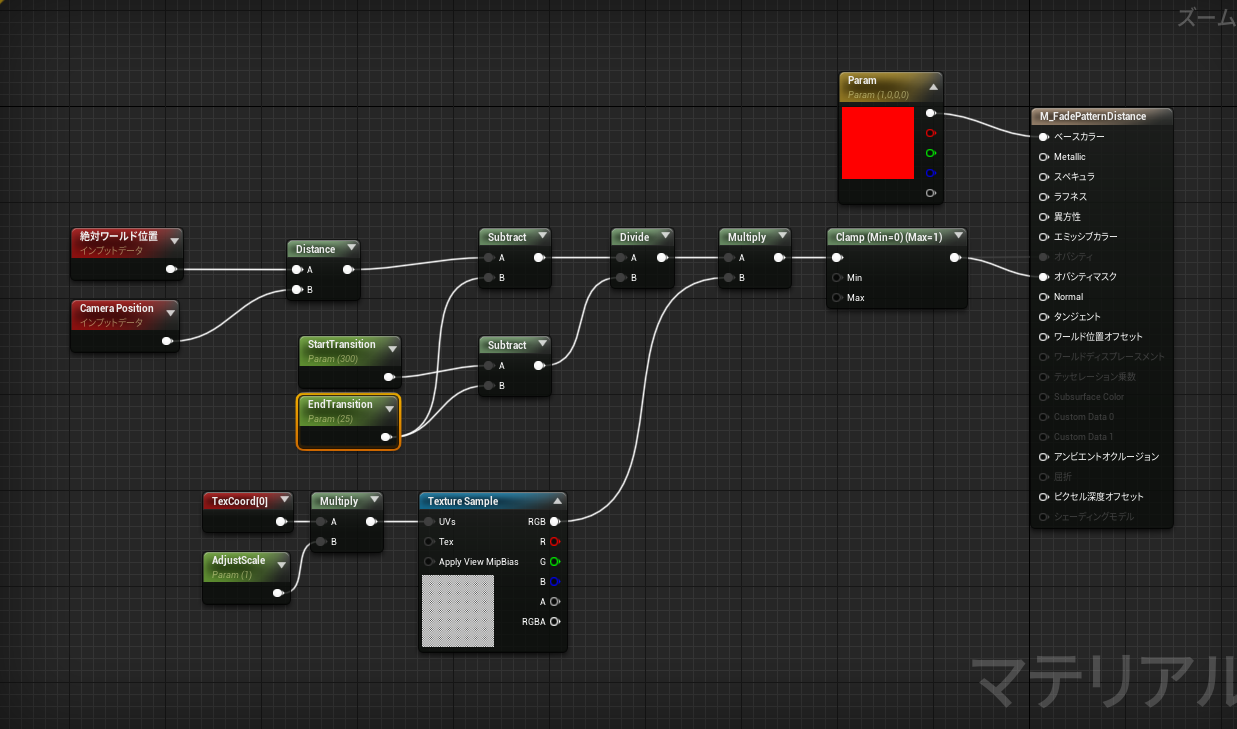Click the 'Param (300)' value text

pos(333,358)
